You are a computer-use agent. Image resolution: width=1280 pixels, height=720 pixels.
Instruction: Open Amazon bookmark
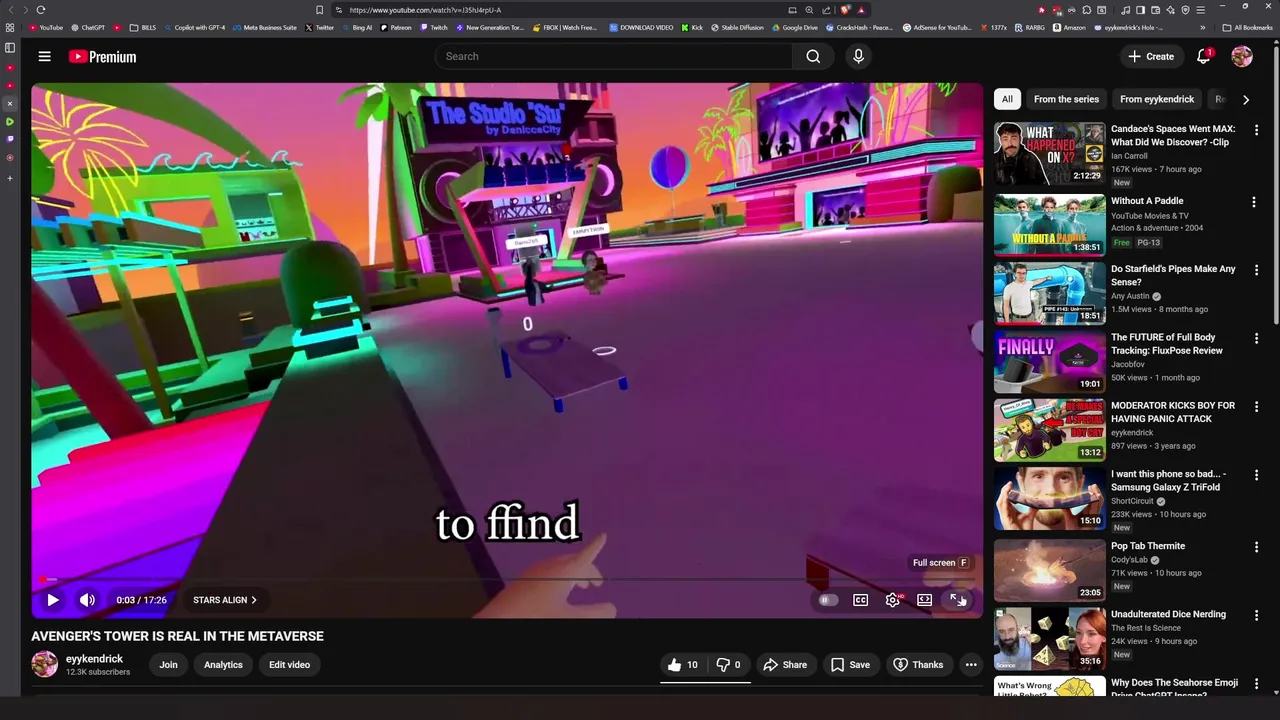point(1069,28)
